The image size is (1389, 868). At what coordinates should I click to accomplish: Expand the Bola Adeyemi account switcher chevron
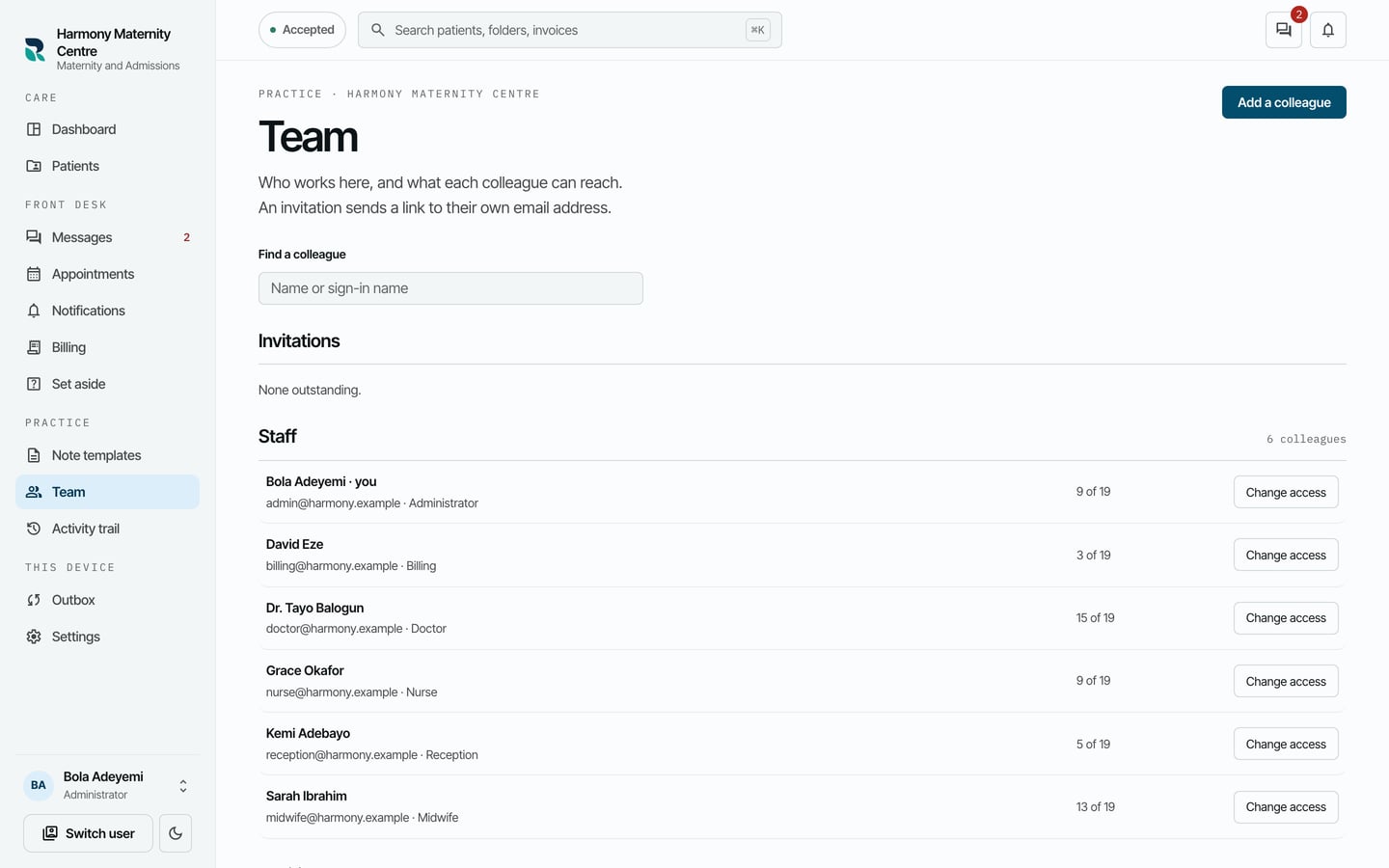(183, 786)
